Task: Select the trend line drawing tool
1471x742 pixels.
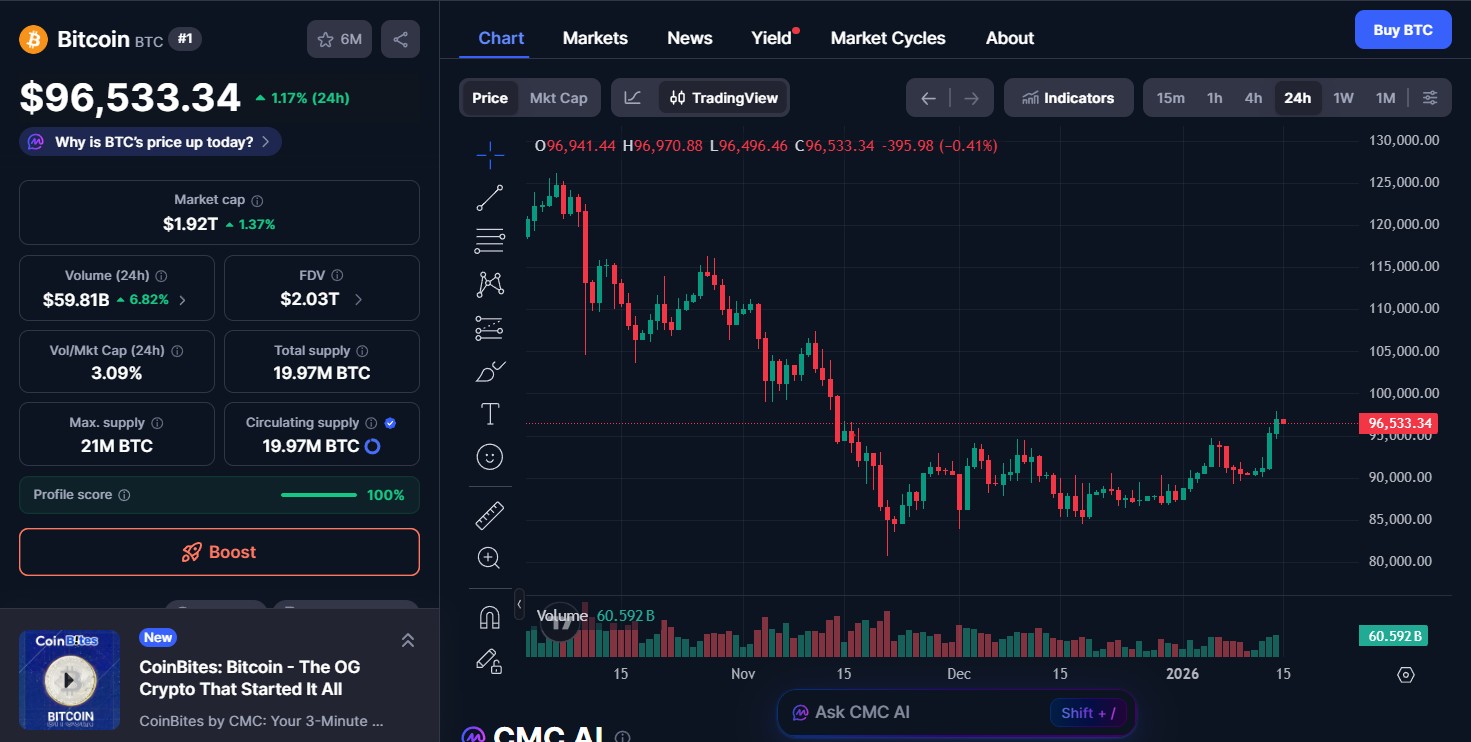Action: (x=489, y=197)
